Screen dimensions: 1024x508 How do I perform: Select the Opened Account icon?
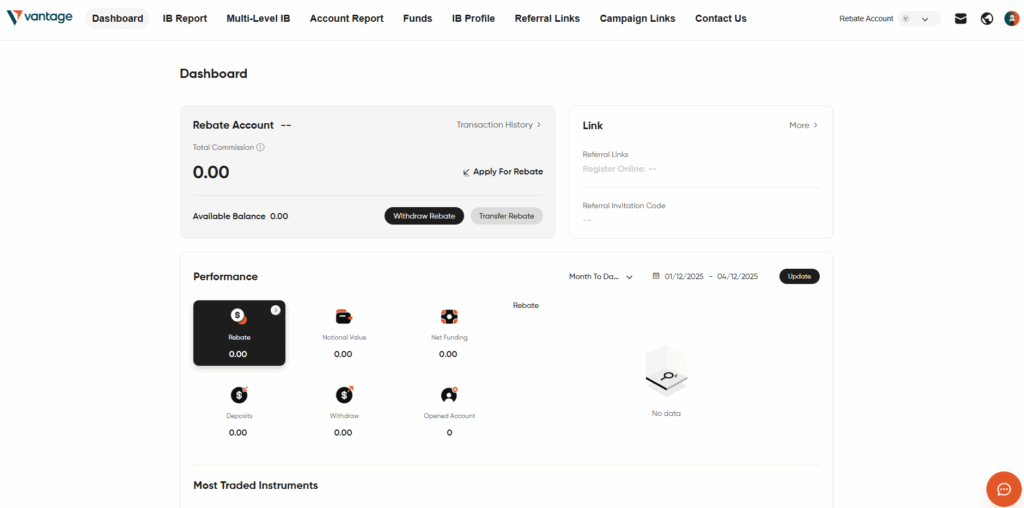pyautogui.click(x=449, y=395)
